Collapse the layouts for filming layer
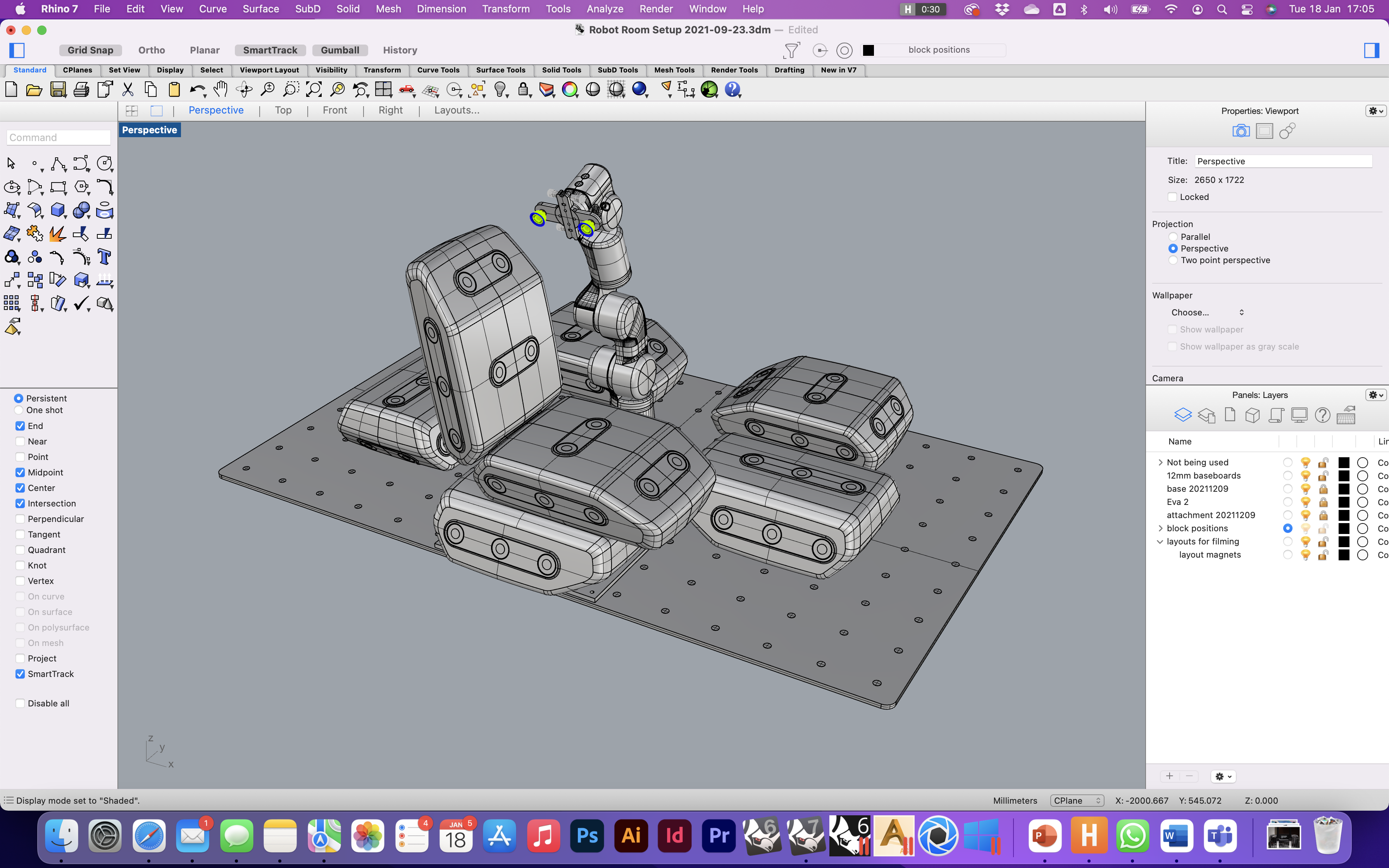 point(1160,542)
